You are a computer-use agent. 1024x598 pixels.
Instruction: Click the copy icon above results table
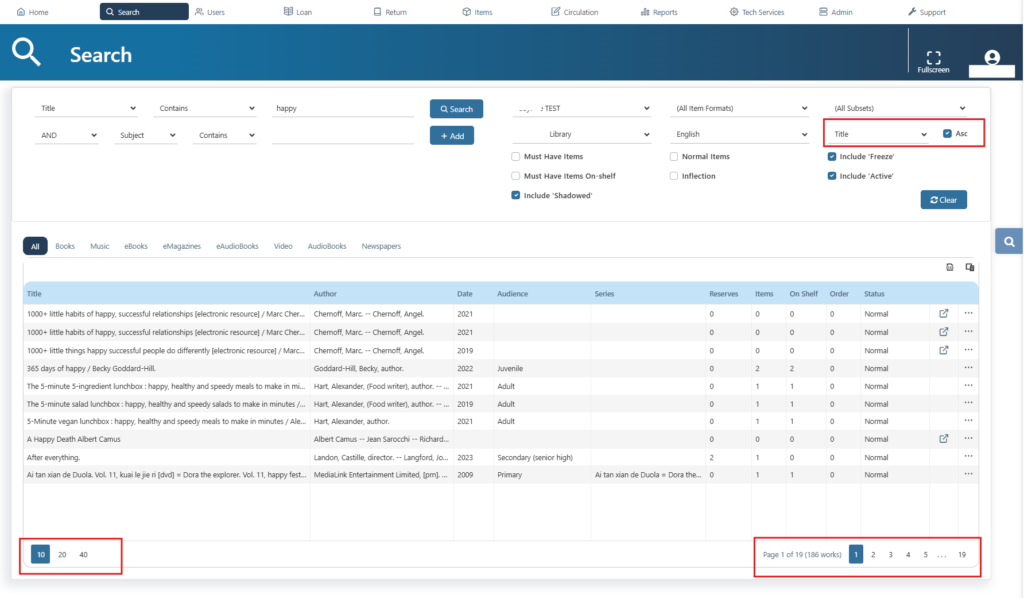[x=970, y=267]
